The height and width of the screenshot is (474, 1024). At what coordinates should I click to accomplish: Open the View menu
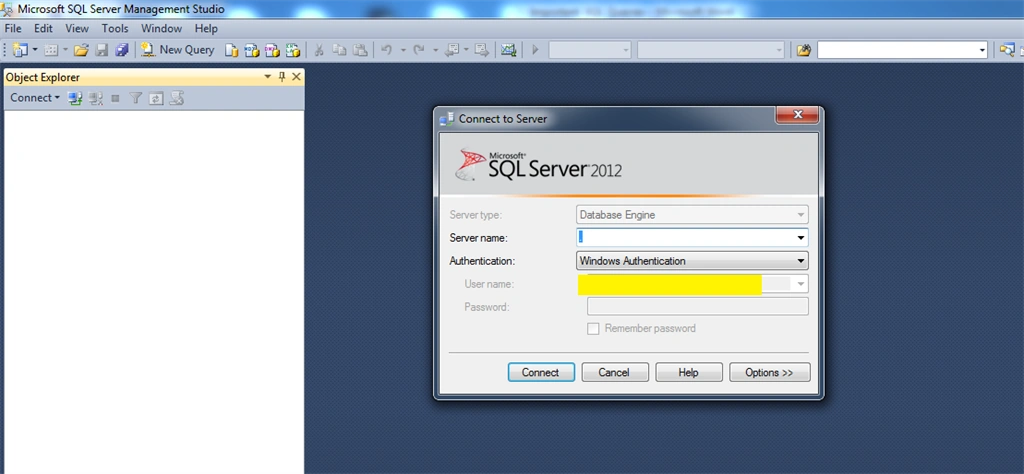pyautogui.click(x=77, y=29)
